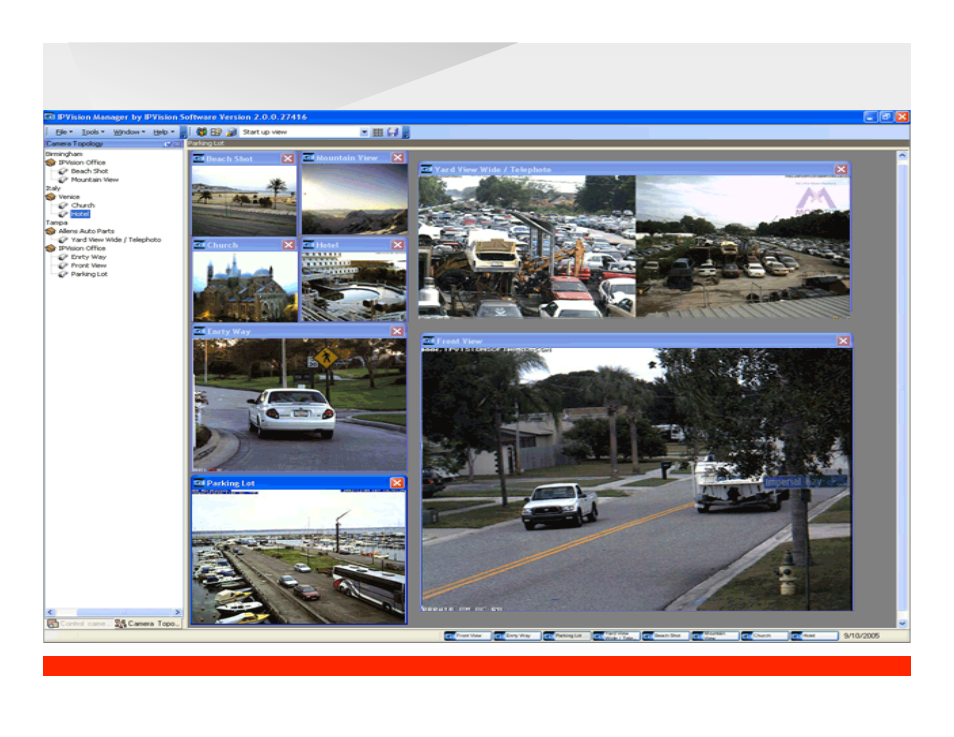Select the highlighted Hotel camera in tree

(80, 214)
